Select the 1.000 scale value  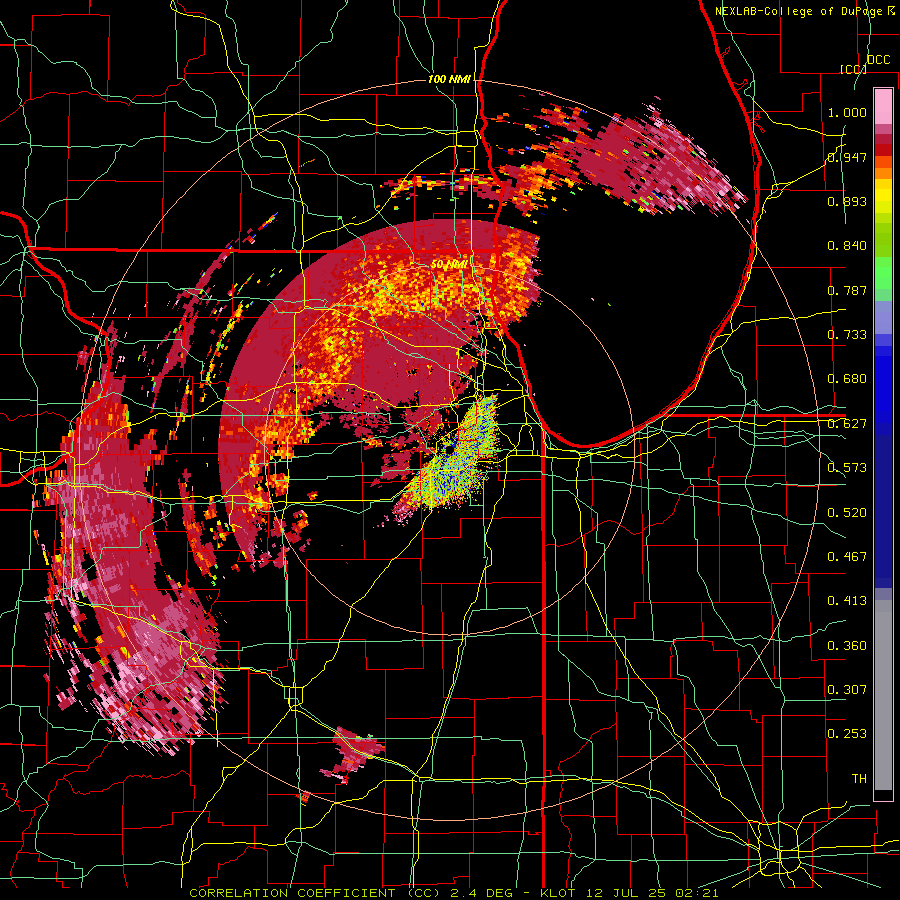point(847,112)
